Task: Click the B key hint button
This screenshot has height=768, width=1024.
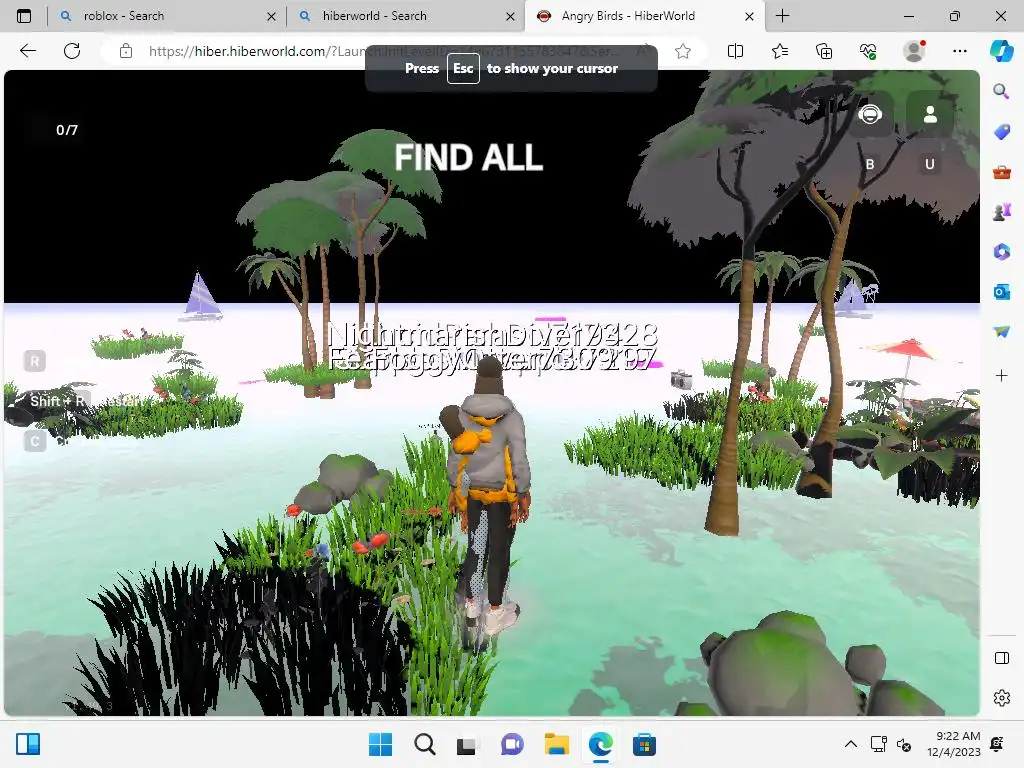Action: coord(870,164)
